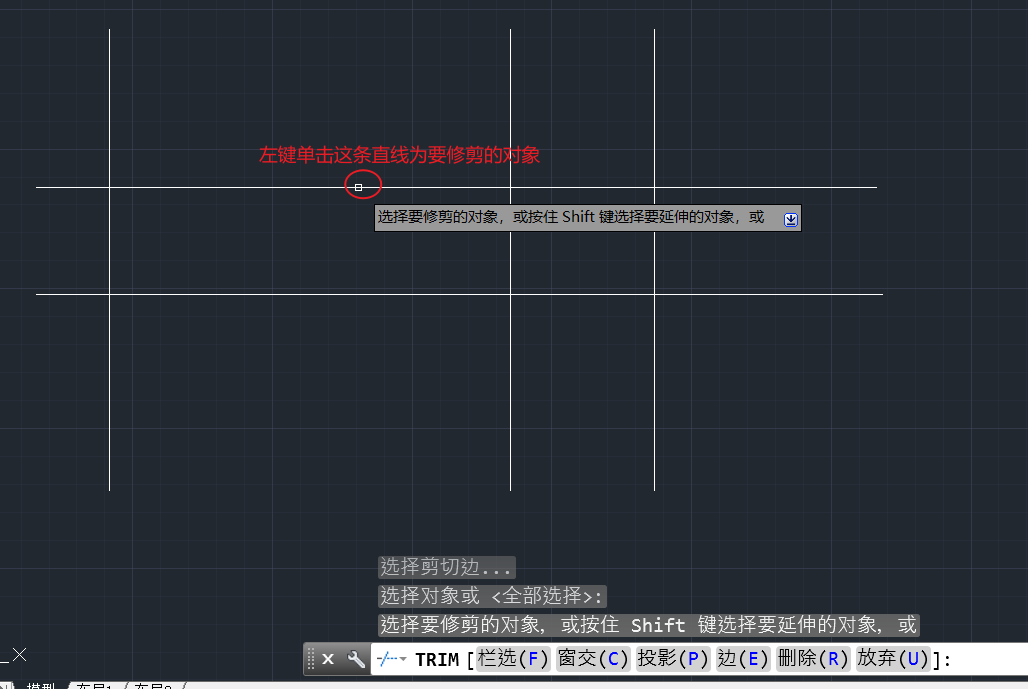Click the X icon to close the command line
Screen dimensions: 1028x689
pyautogui.click(x=326, y=658)
